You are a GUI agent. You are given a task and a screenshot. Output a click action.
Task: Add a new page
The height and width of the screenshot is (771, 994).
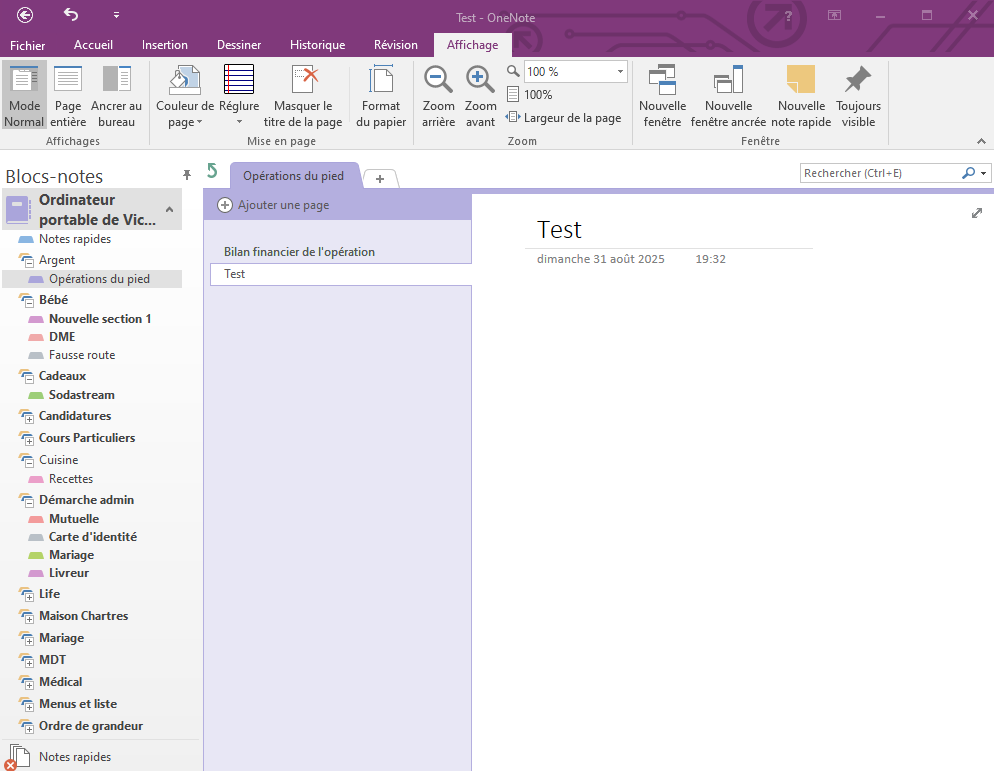click(274, 205)
